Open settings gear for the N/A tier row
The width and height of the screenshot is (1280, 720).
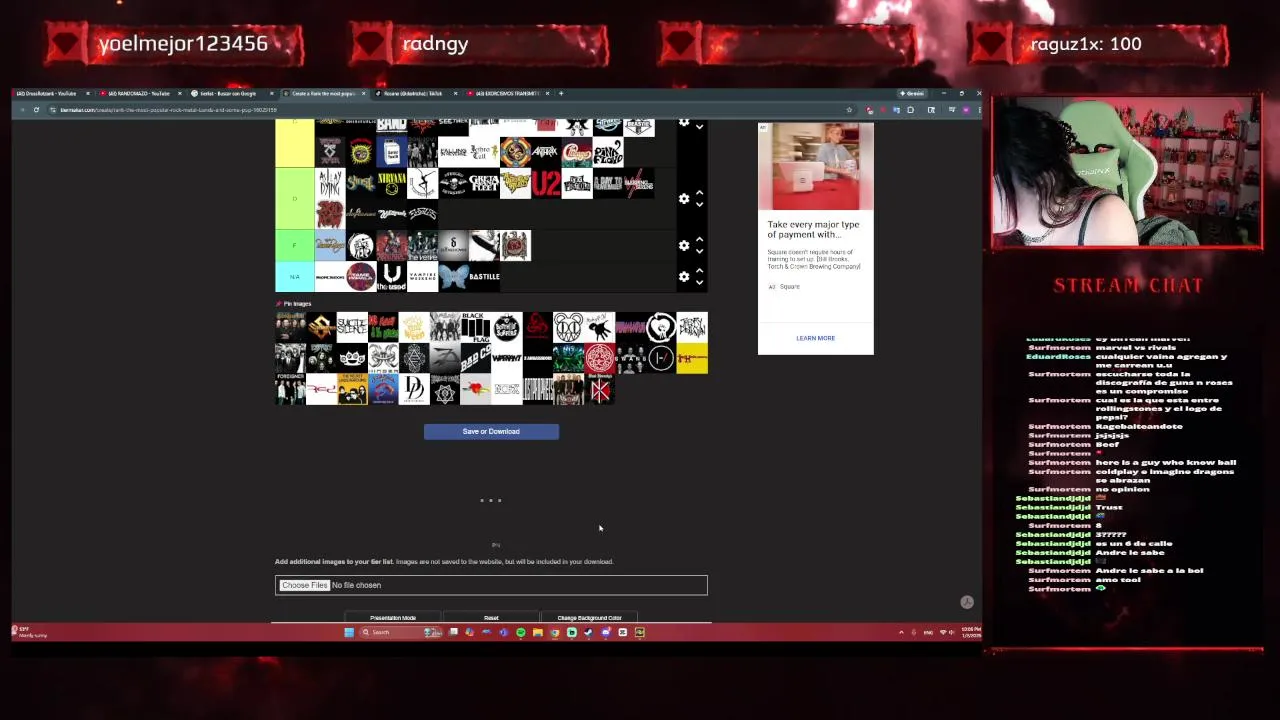pyautogui.click(x=684, y=277)
